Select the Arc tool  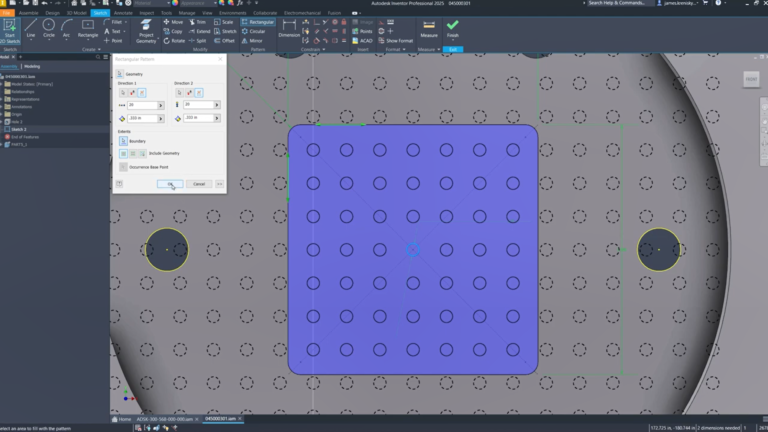pos(66,28)
